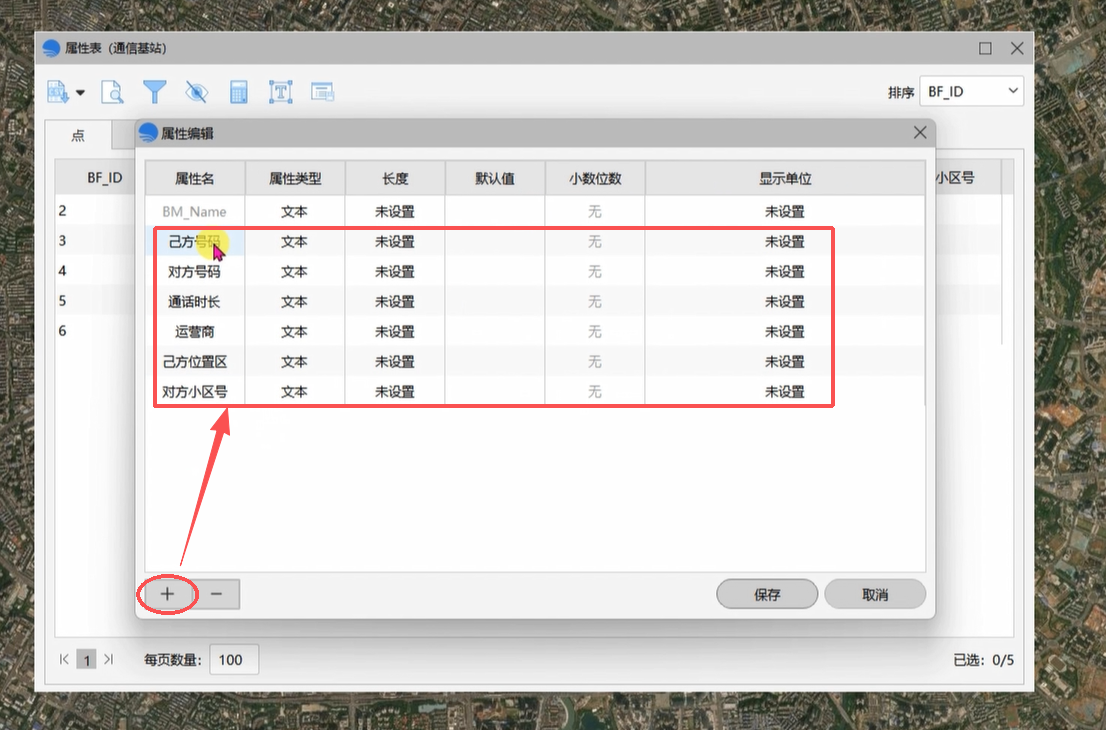This screenshot has height=730, width=1106.
Task: Select the 点 tab
Action: 78,135
